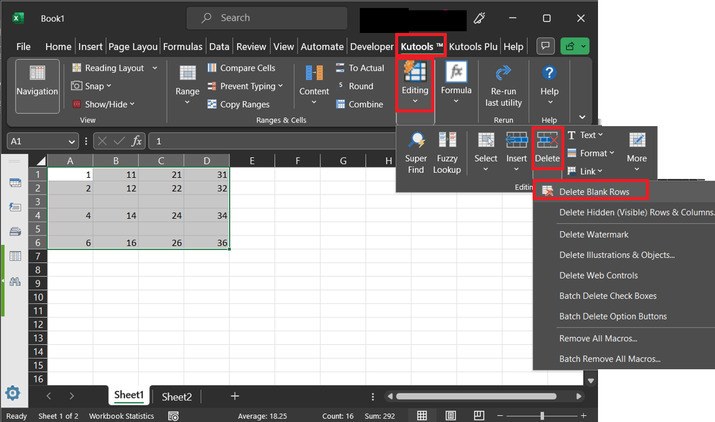Click Workbook Statistics
This screenshot has height=422, width=715.
121,416
